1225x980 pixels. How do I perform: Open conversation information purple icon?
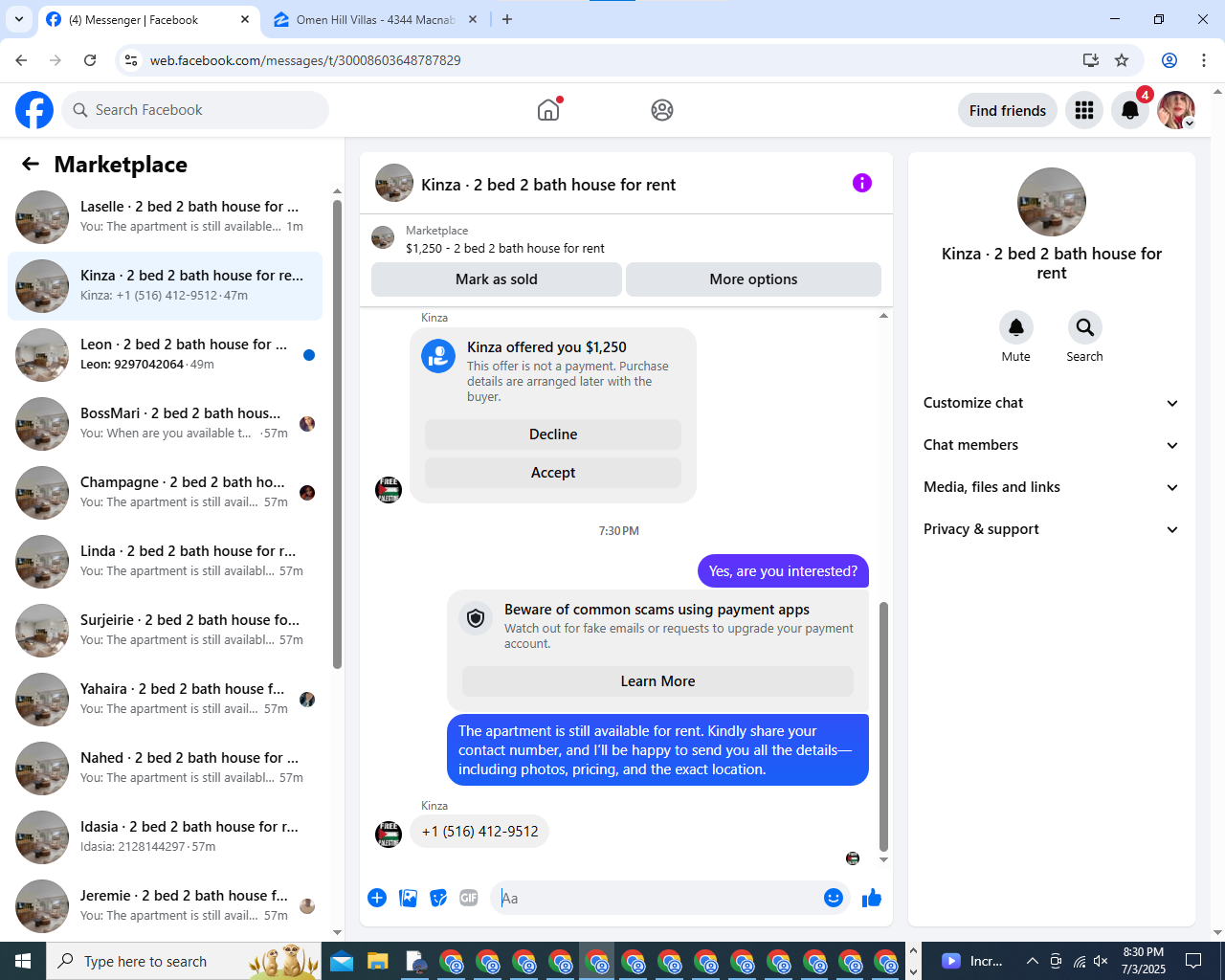tap(862, 183)
